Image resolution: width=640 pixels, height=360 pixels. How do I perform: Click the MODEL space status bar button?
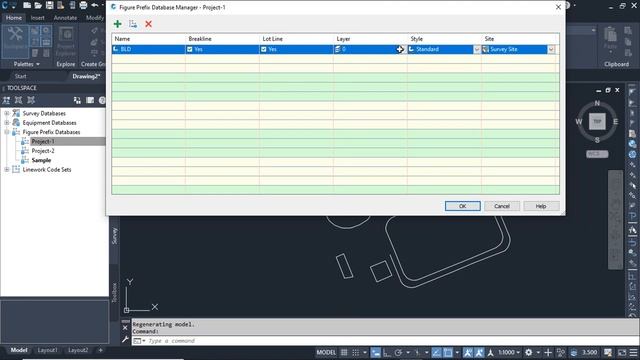coord(326,353)
